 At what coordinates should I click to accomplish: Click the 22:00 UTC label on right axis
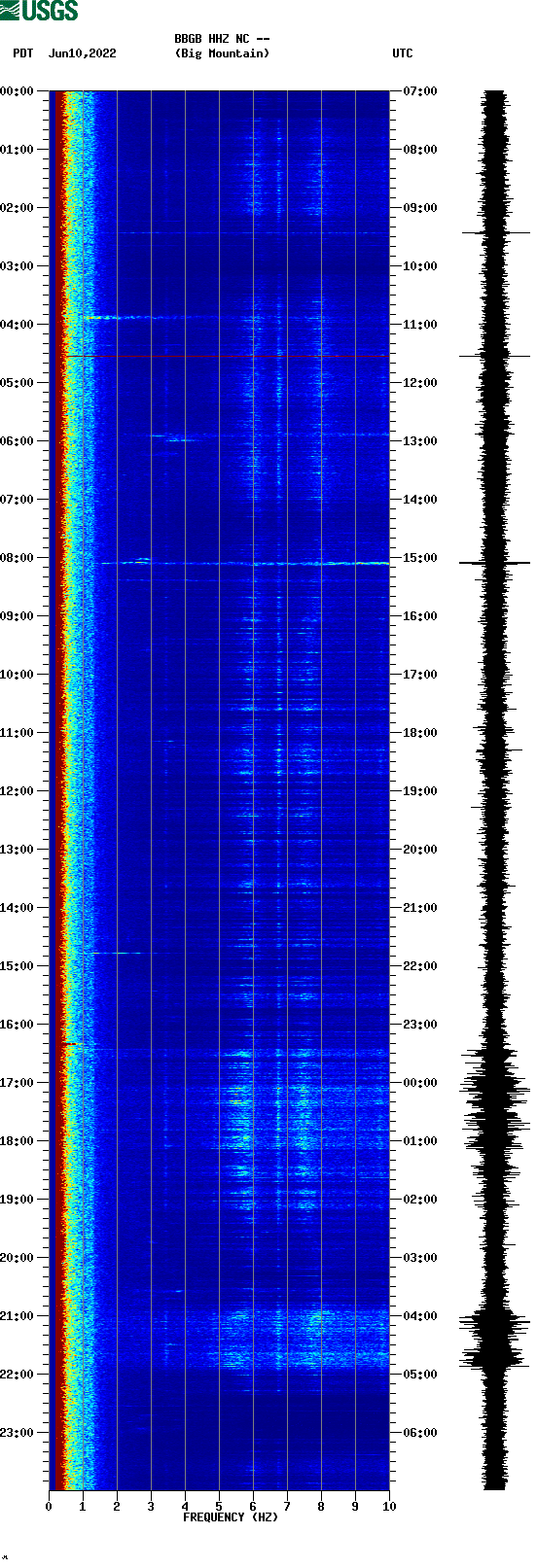[x=420, y=966]
